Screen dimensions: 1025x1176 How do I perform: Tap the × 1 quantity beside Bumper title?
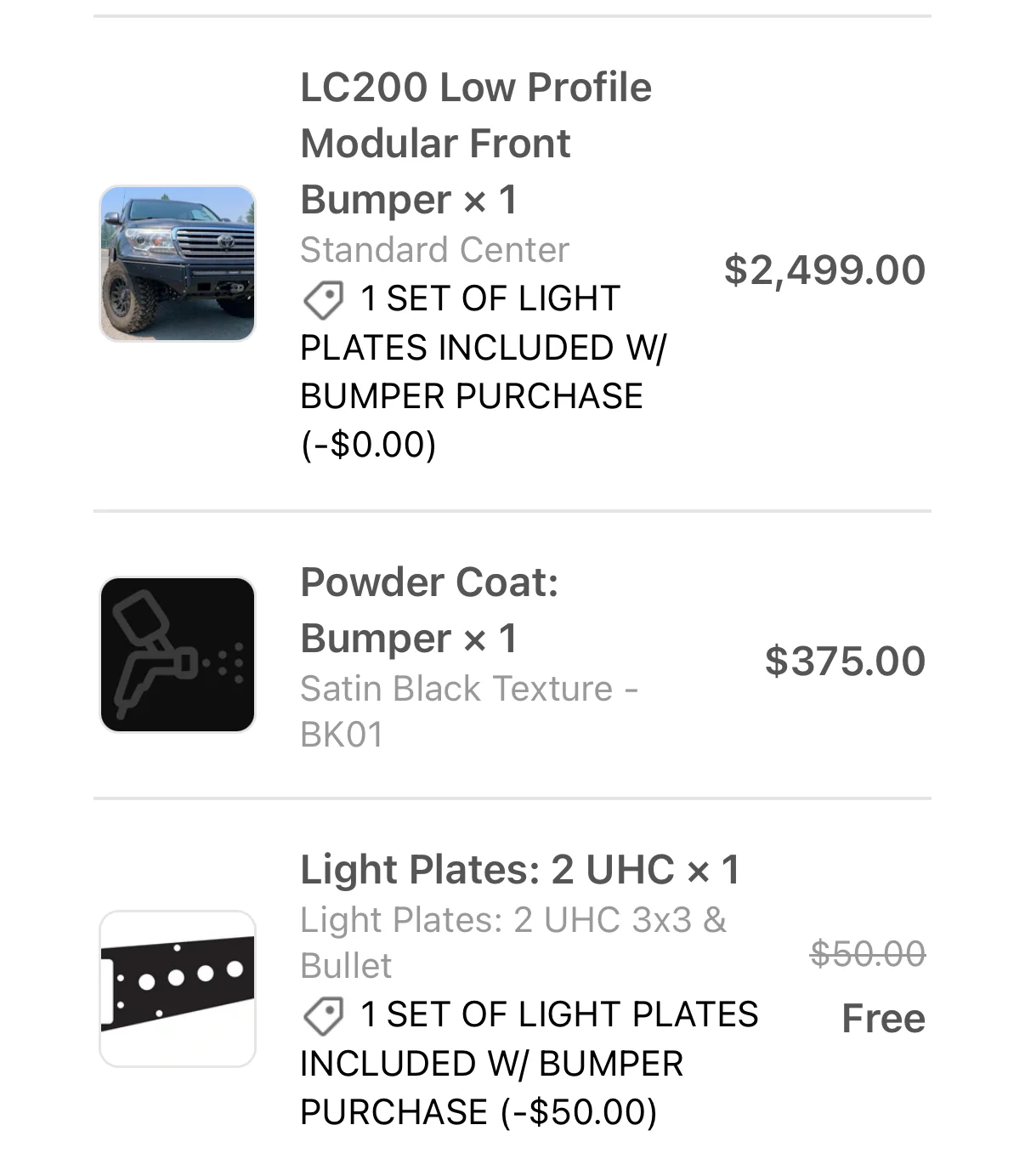click(x=490, y=201)
